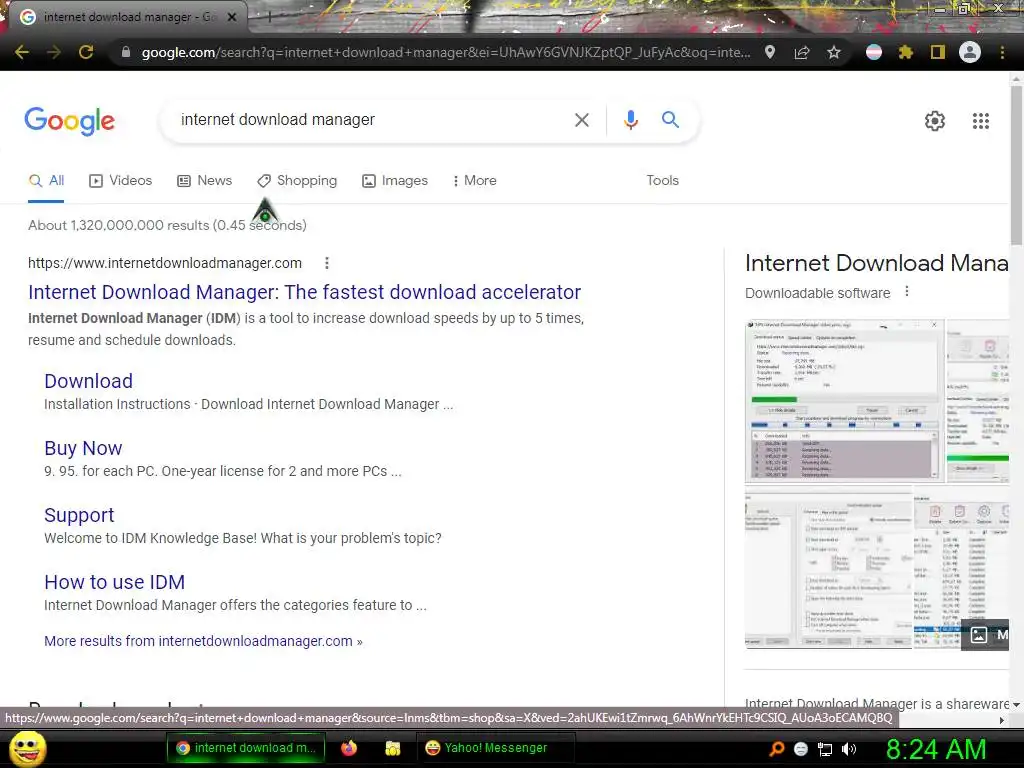This screenshot has height=768, width=1024.
Task: Select Chrome window in the taskbar
Action: click(246, 748)
